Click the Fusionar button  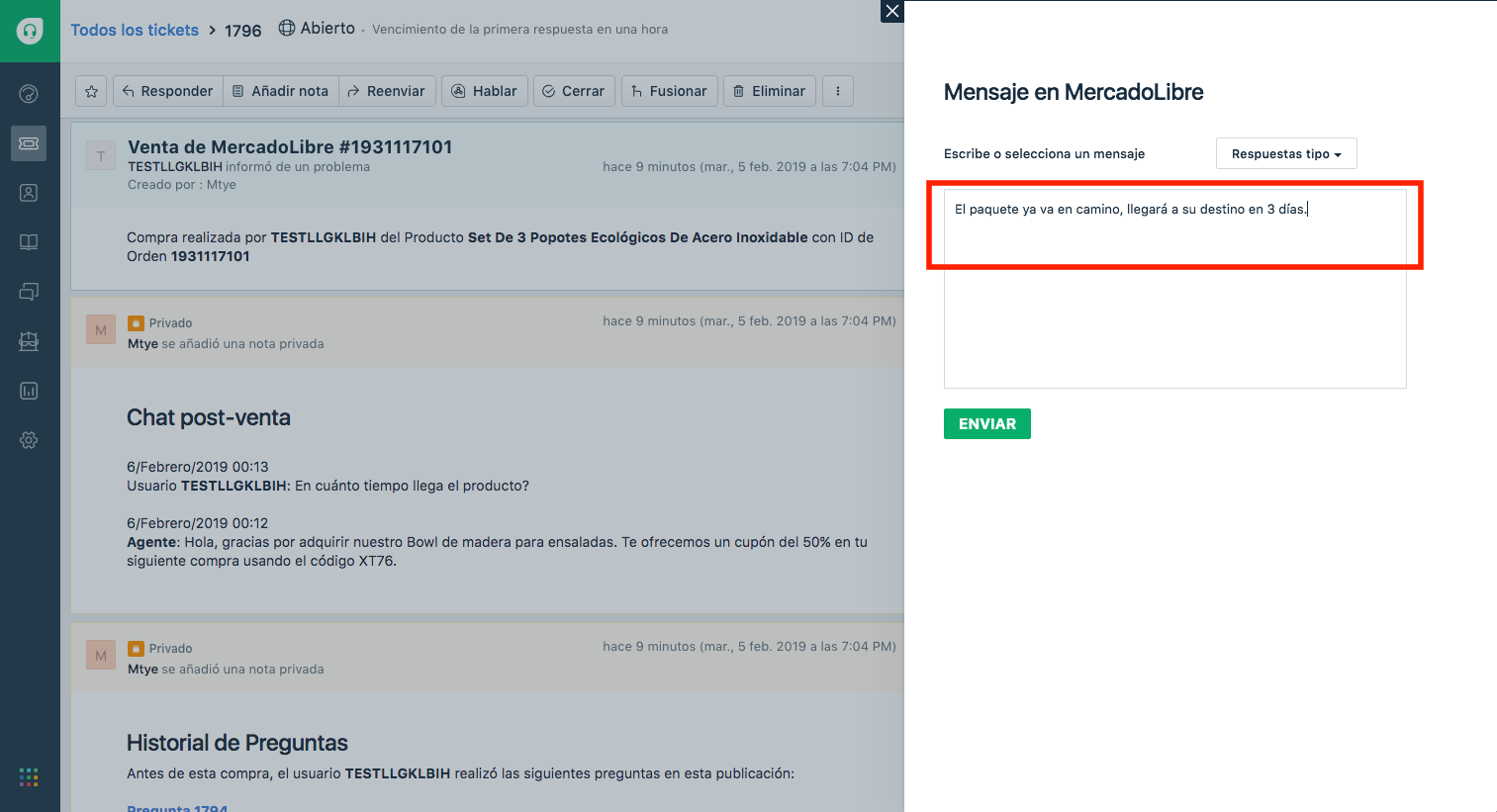pos(670,91)
